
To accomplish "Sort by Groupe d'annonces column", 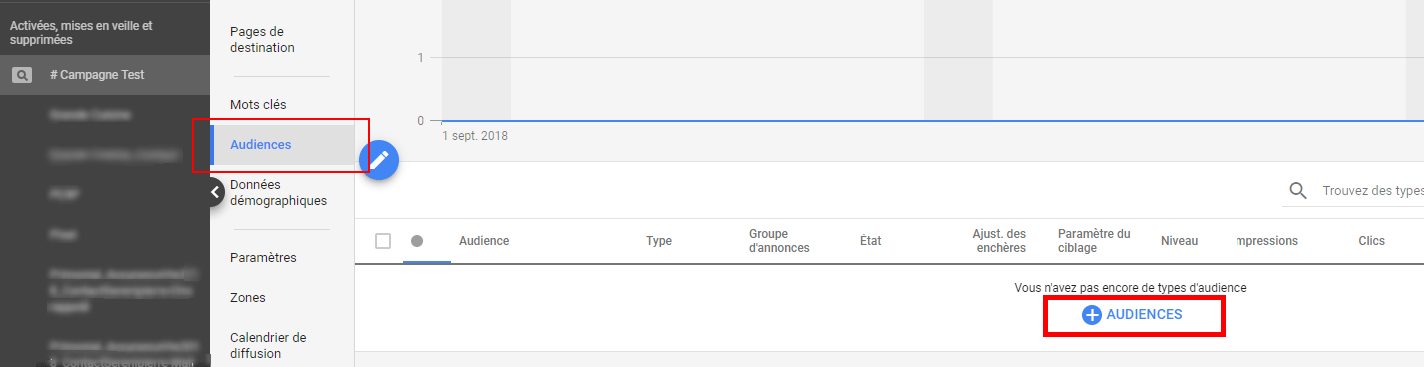I will tap(779, 241).
